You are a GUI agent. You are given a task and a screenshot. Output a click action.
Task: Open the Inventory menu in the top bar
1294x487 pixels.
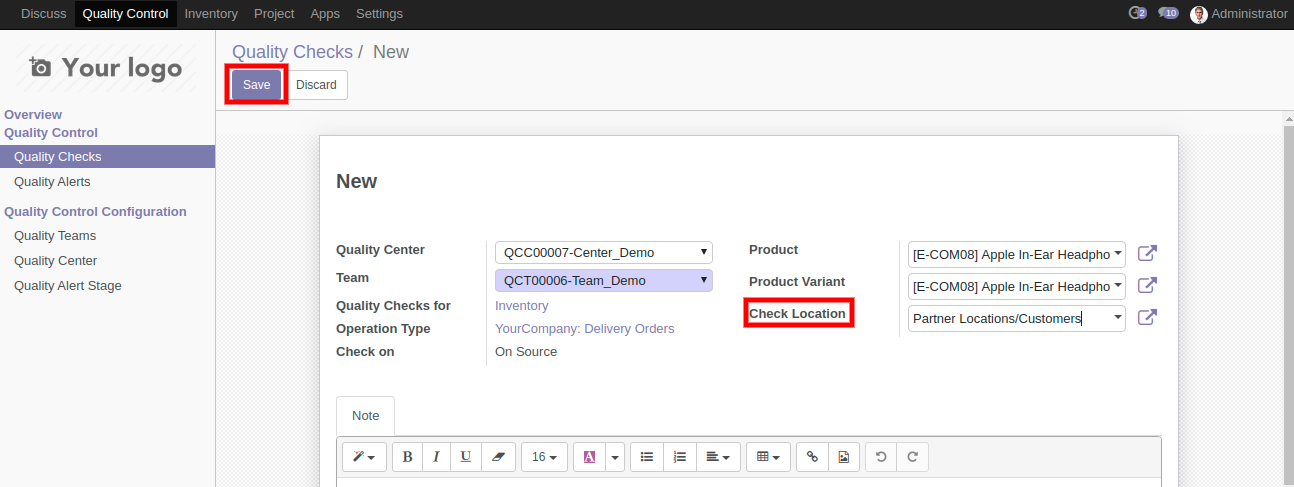211,14
